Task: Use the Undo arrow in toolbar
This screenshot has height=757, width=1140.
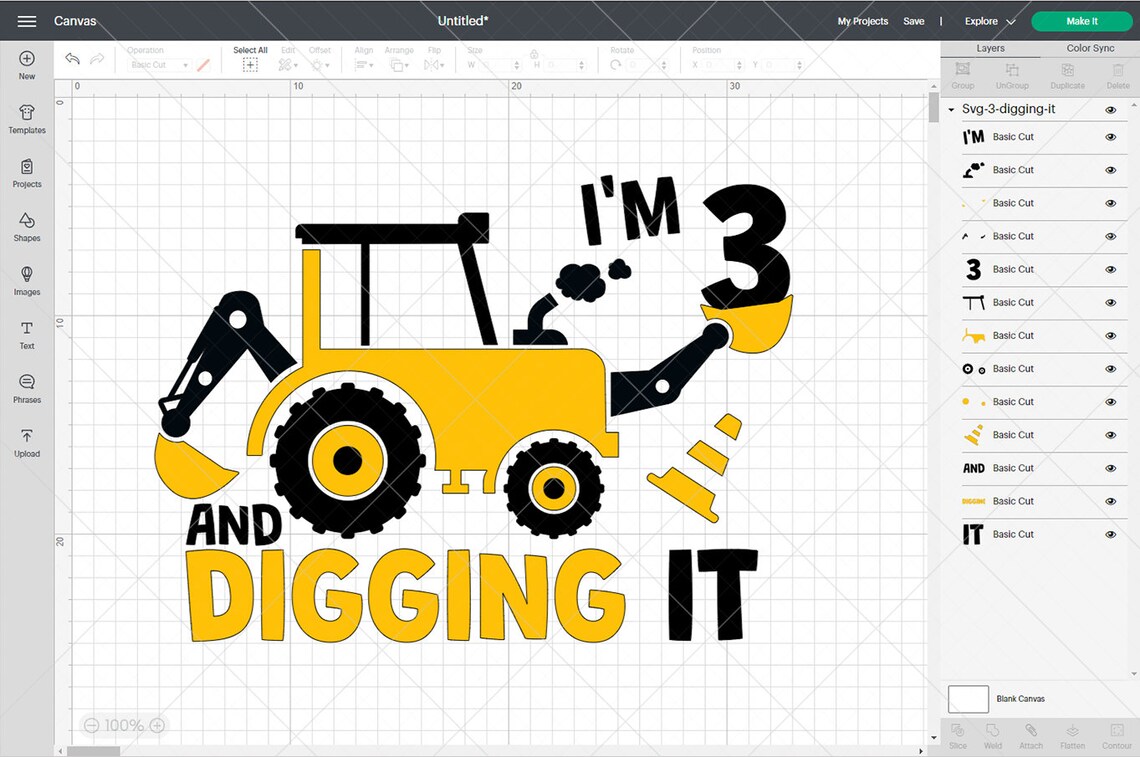Action: point(71,59)
